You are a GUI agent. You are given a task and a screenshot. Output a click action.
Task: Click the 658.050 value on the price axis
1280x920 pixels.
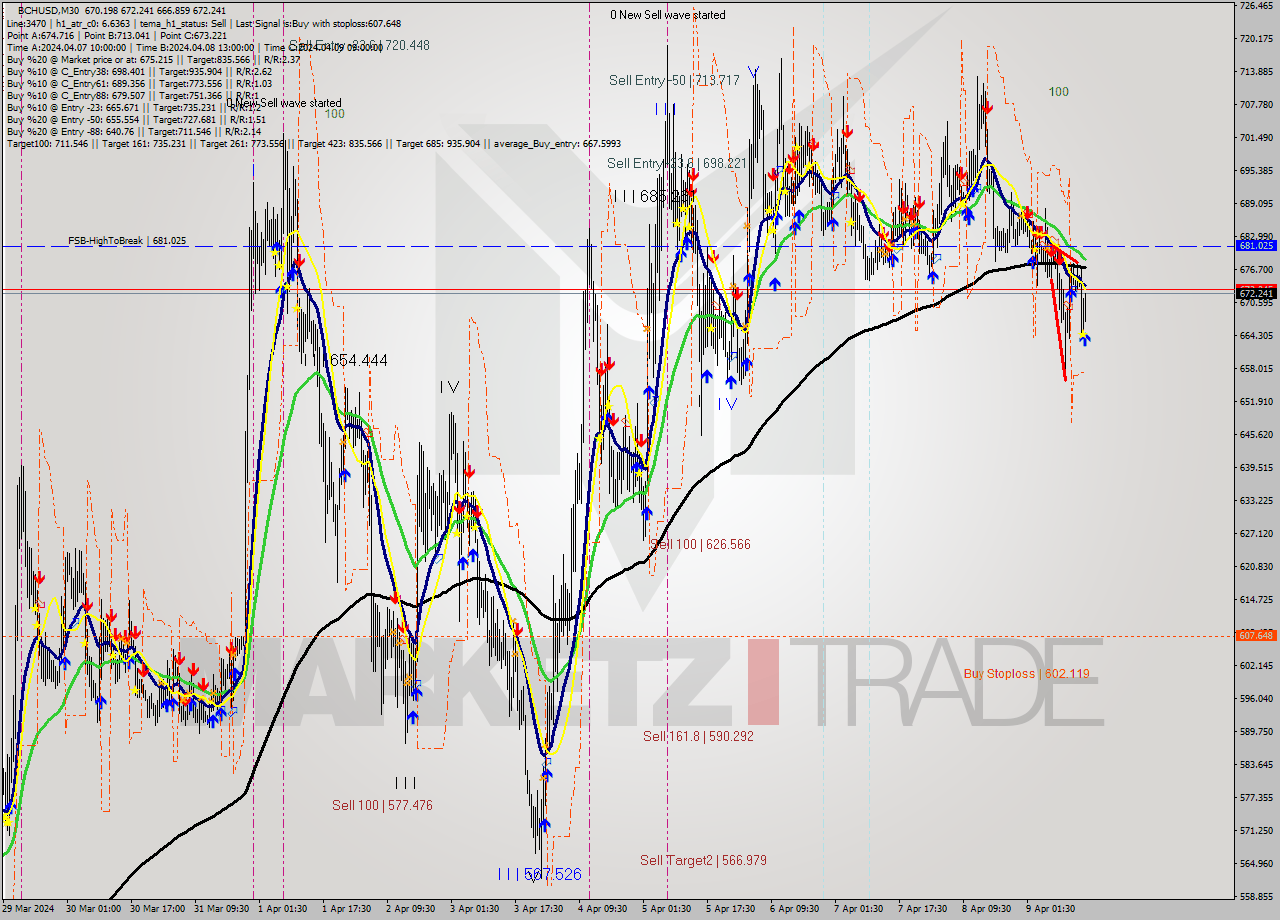(1256, 369)
